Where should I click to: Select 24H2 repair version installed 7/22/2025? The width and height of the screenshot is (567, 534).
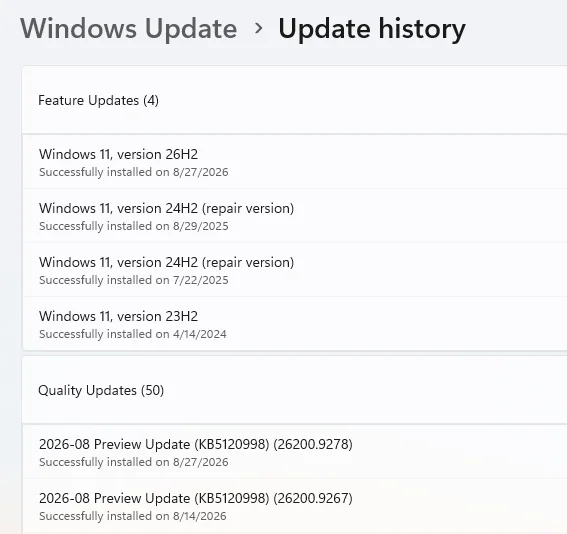295,270
